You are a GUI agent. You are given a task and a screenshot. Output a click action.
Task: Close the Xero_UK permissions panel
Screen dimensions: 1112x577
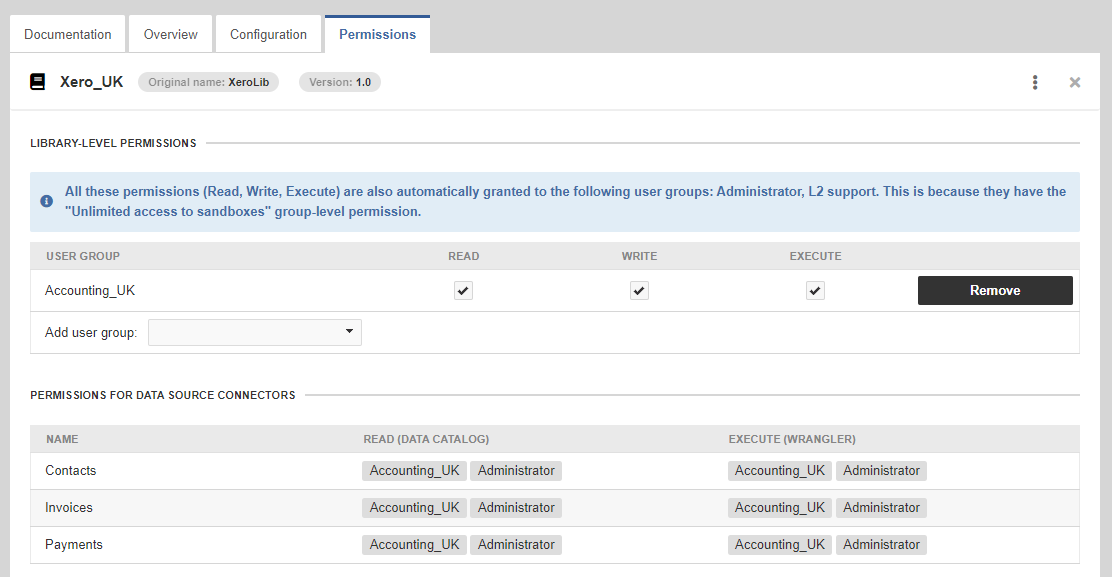coord(1075,82)
